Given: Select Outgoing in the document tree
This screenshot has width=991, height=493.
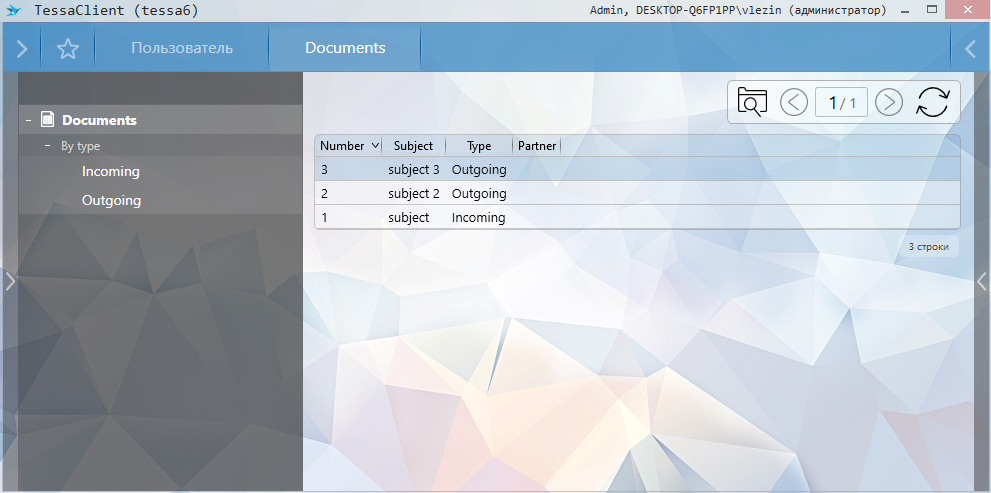Looking at the screenshot, I should click(x=111, y=201).
